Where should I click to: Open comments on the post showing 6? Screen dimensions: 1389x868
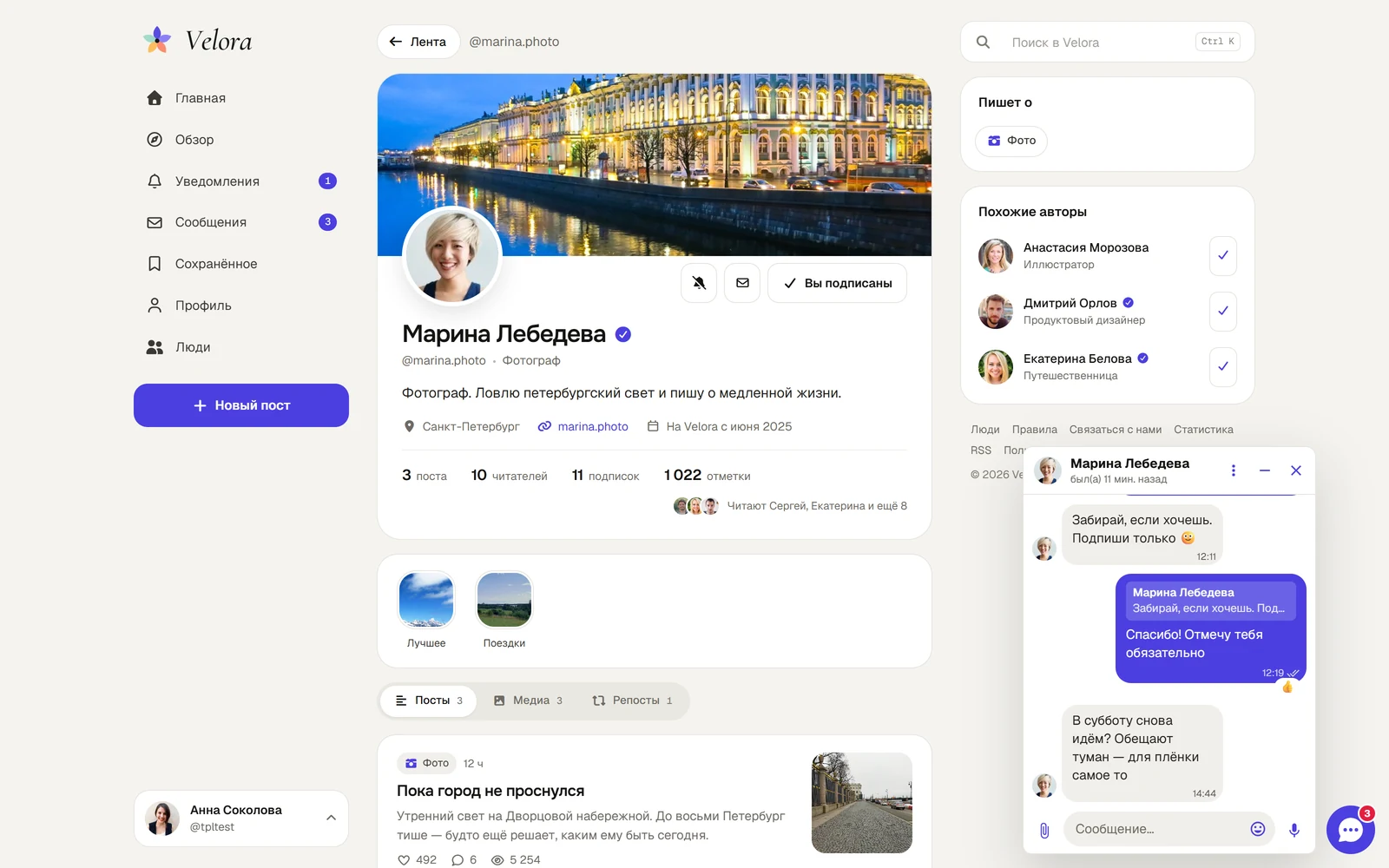click(x=464, y=860)
